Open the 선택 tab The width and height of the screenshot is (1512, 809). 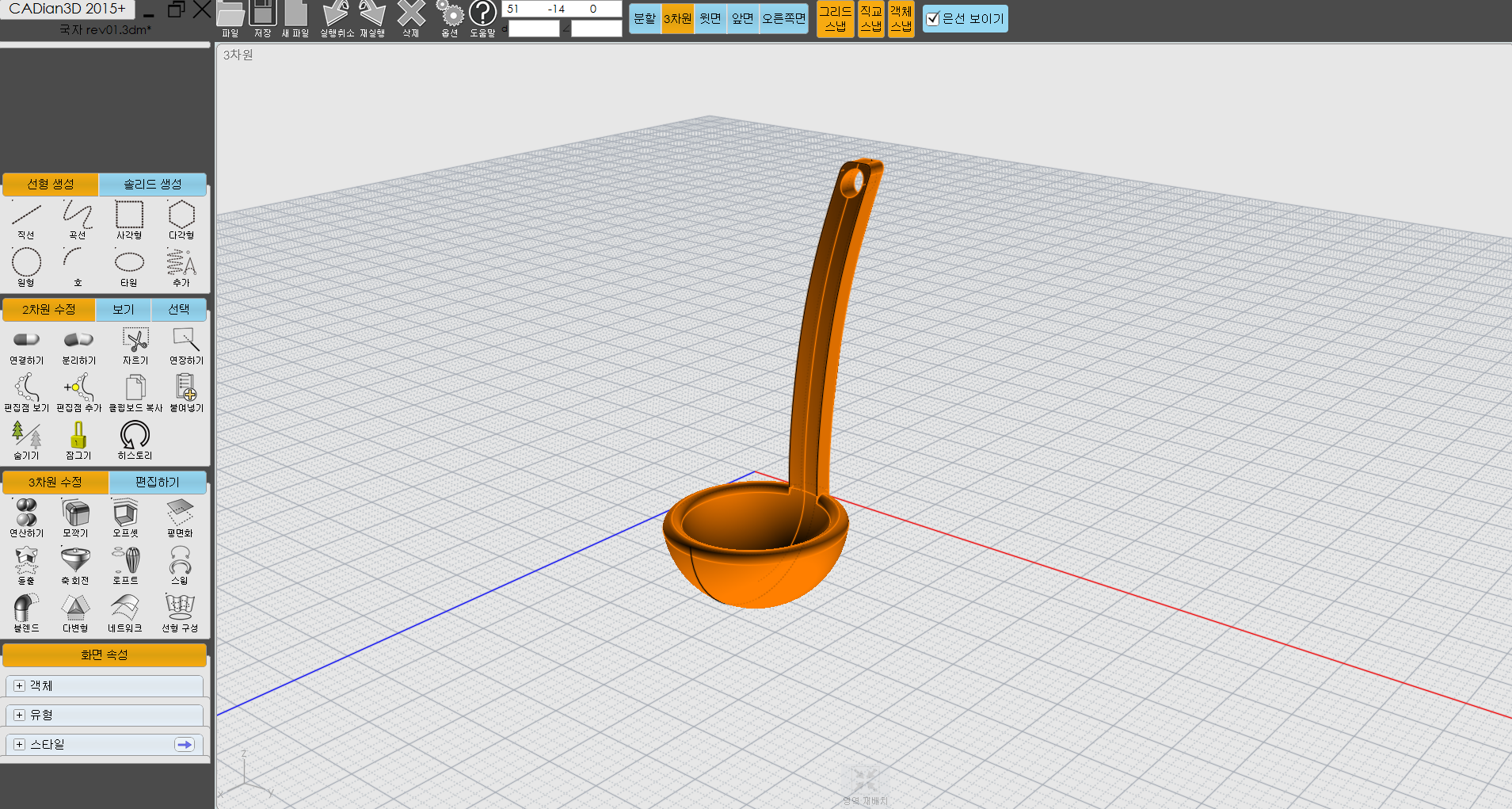point(179,309)
